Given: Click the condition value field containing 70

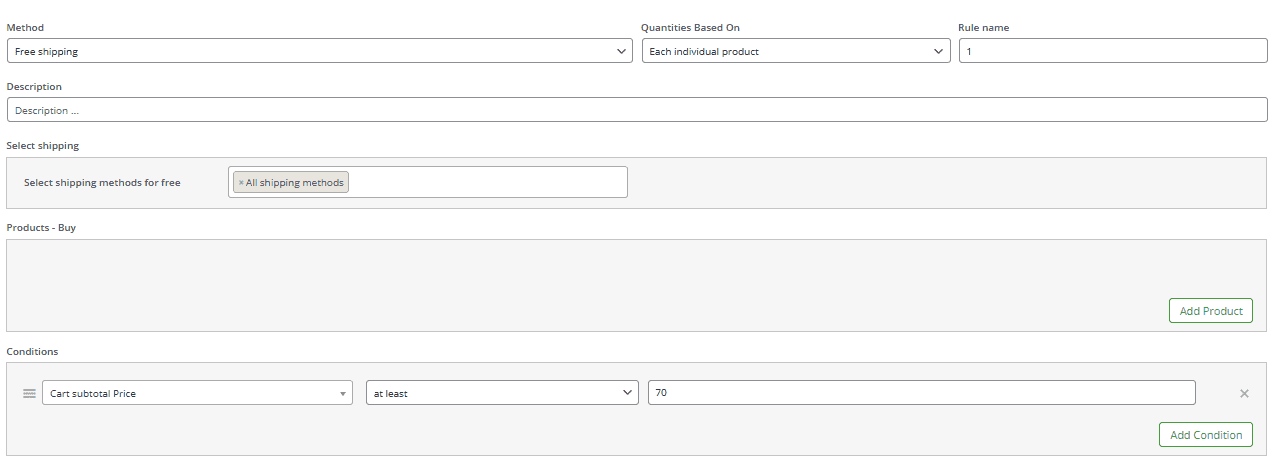Looking at the screenshot, I should click(x=920, y=393).
